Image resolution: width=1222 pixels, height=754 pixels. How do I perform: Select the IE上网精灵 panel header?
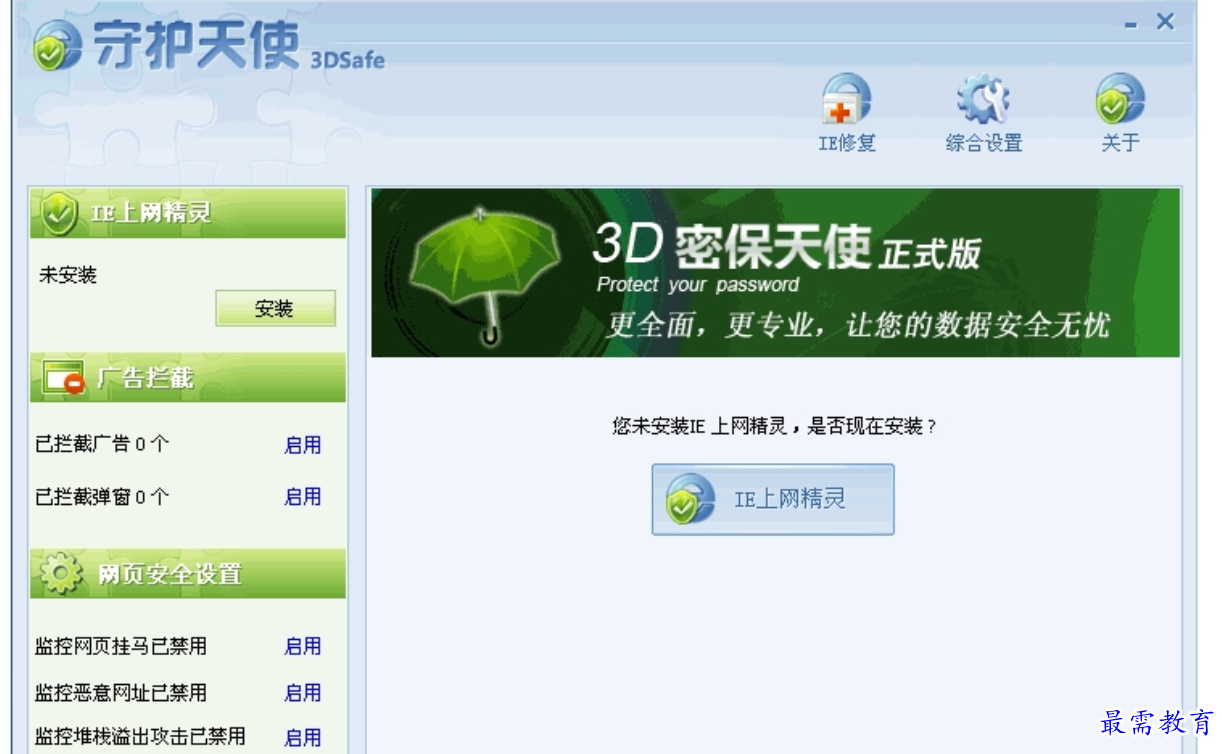[x=188, y=213]
